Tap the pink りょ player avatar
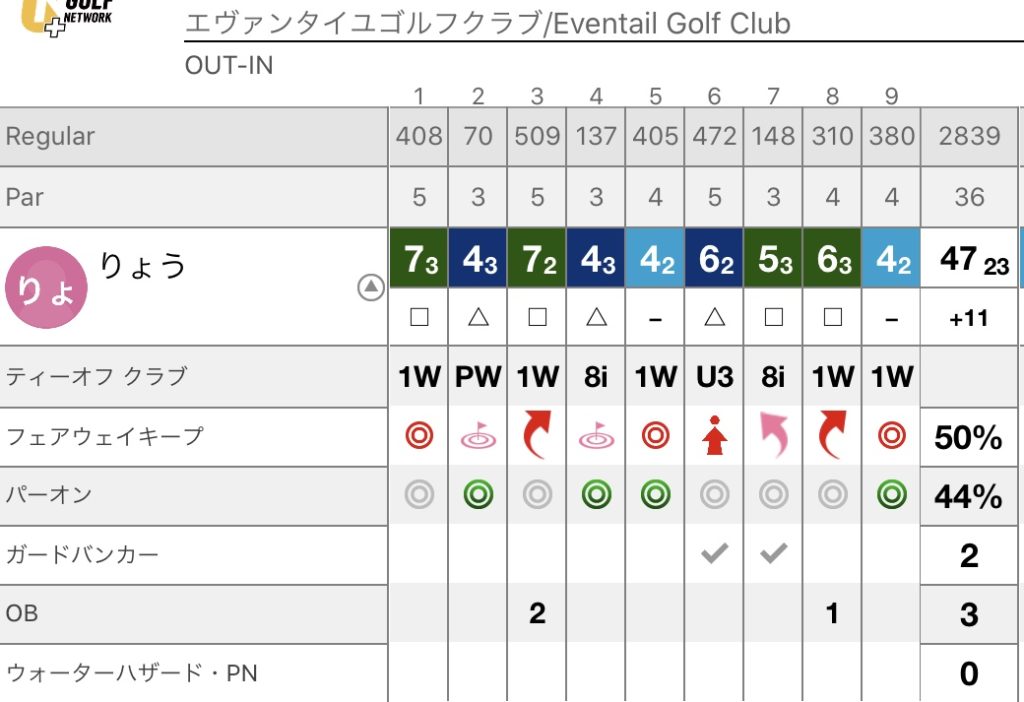The height and width of the screenshot is (702, 1024). [46, 287]
